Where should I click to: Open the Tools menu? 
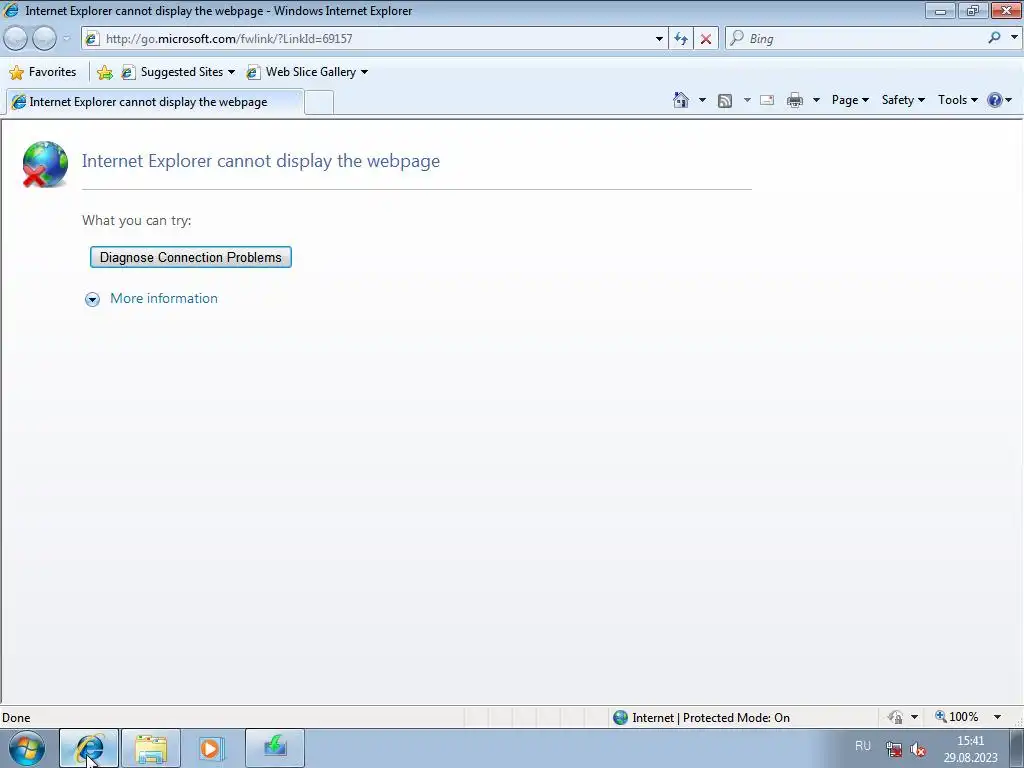click(957, 100)
